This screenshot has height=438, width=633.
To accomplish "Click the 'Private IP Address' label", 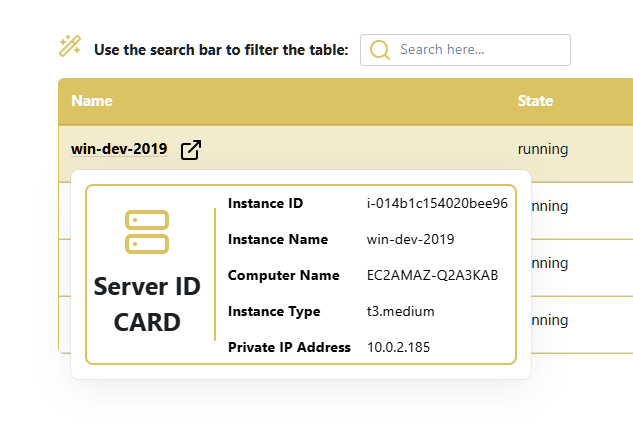I will [x=289, y=348].
